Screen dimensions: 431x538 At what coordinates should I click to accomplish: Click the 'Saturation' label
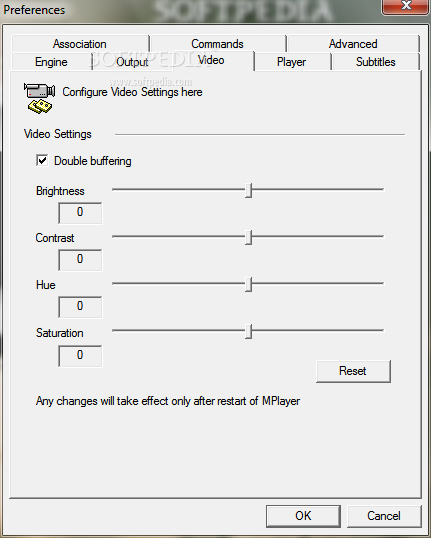[60, 333]
